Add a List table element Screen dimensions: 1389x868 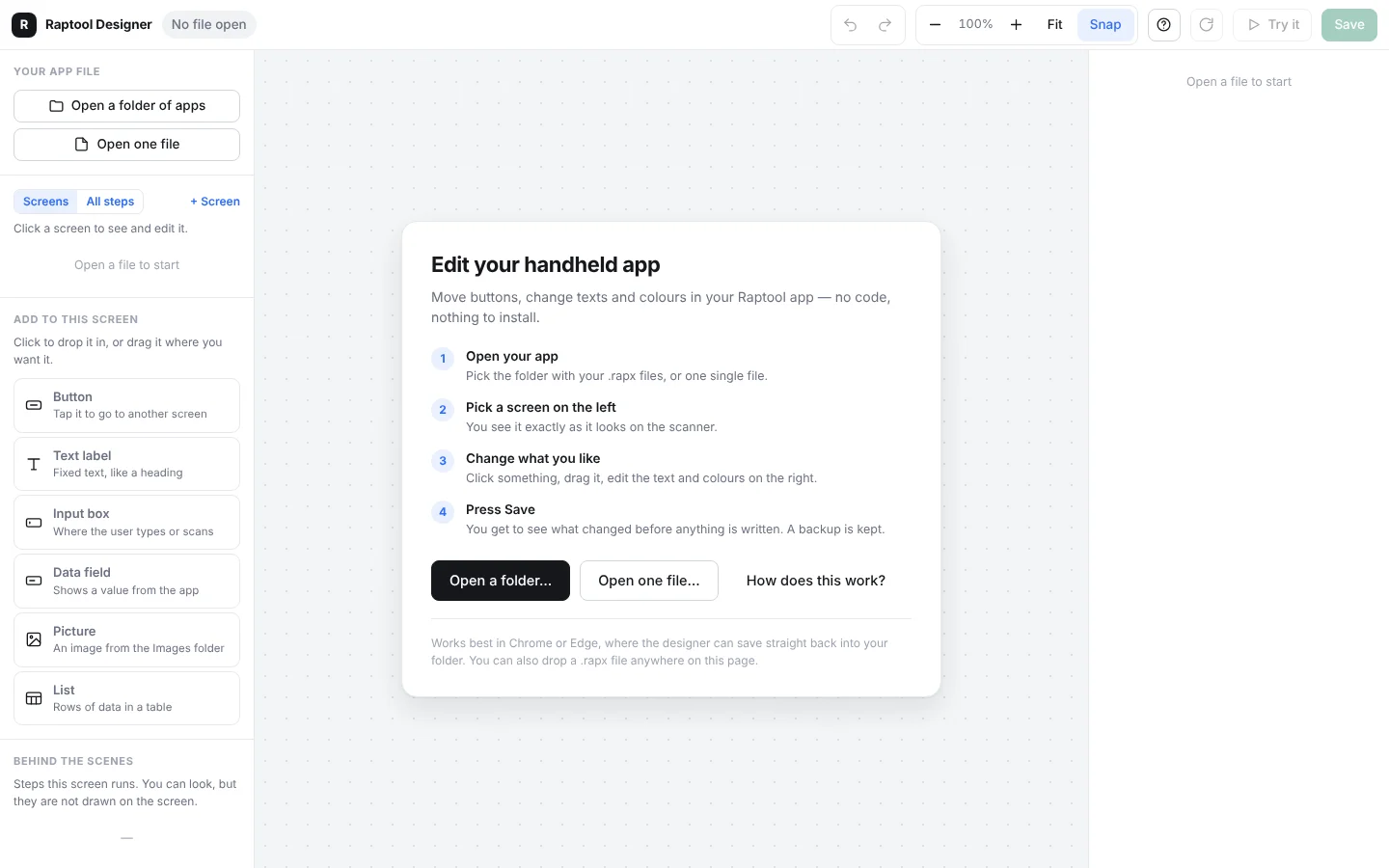pyautogui.click(x=126, y=698)
